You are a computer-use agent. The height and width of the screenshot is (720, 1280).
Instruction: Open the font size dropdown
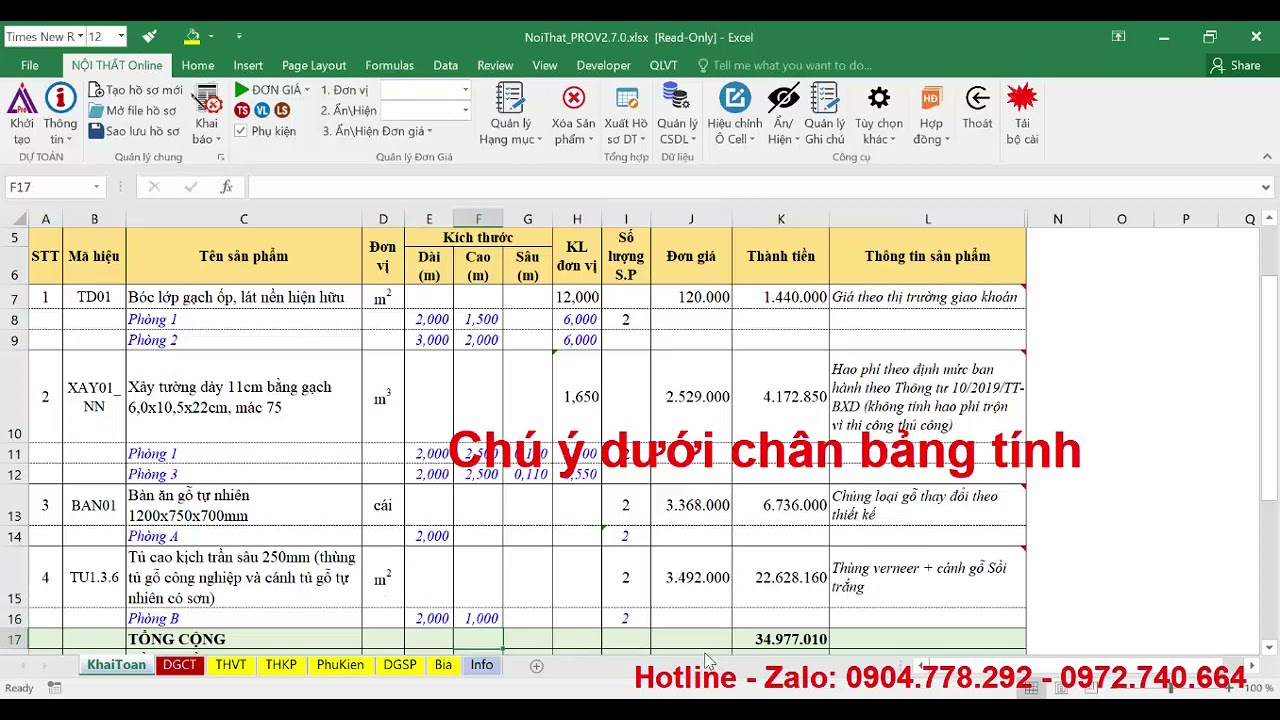pos(120,37)
